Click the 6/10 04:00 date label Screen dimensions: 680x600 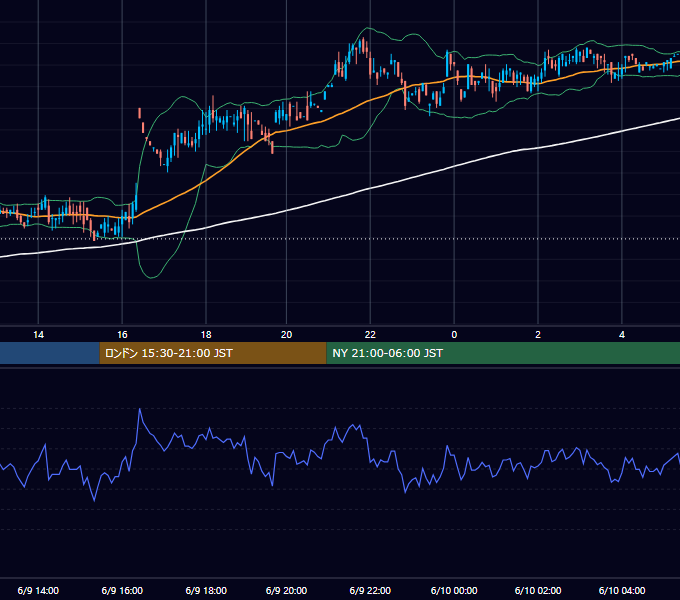click(622, 590)
